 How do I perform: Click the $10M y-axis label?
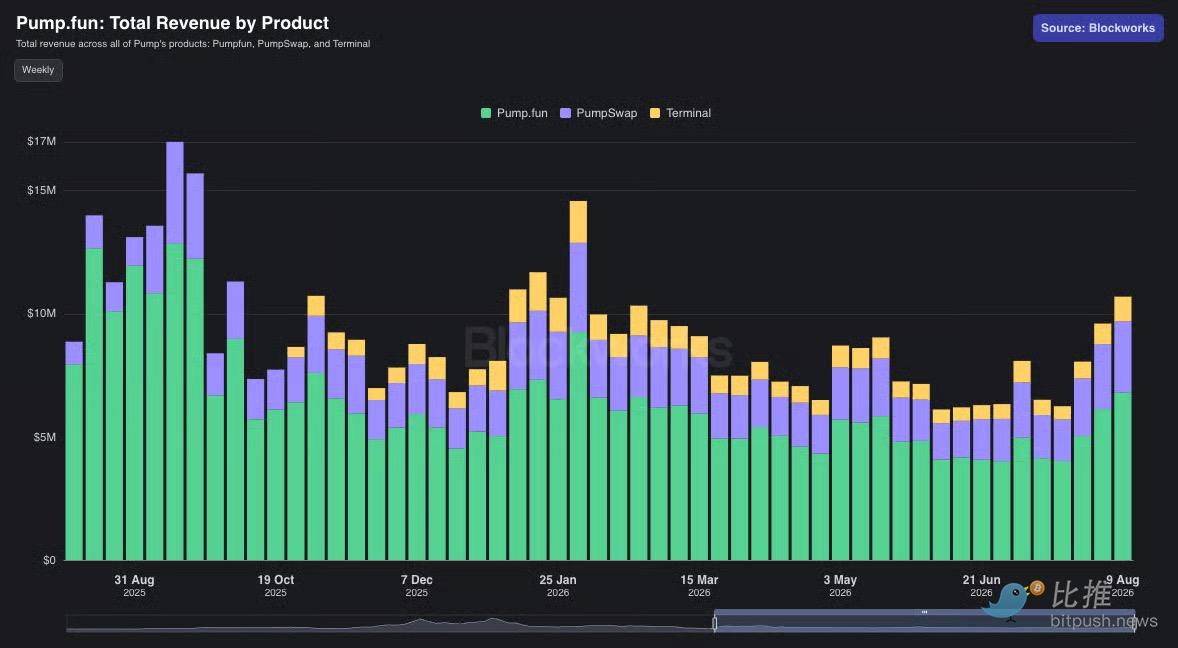tap(41, 313)
